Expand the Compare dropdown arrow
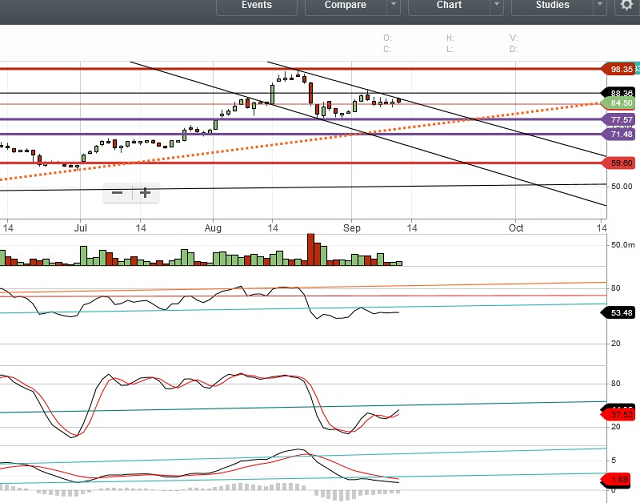The width and height of the screenshot is (640, 503). (394, 5)
